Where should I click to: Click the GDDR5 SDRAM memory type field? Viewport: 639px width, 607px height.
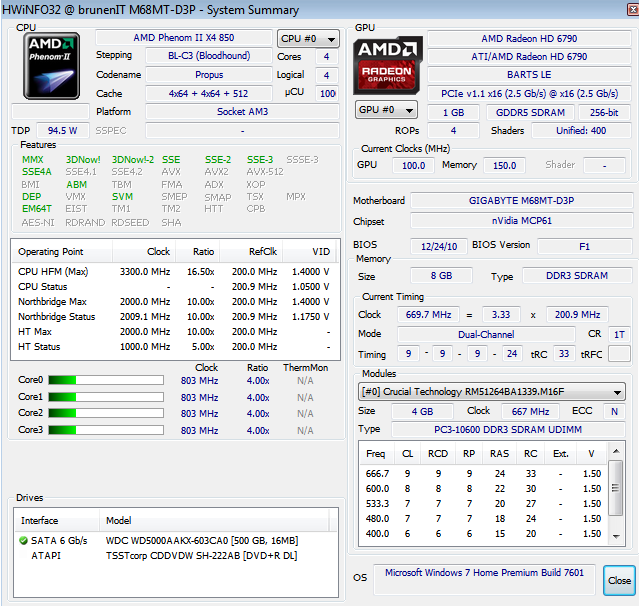click(530, 113)
